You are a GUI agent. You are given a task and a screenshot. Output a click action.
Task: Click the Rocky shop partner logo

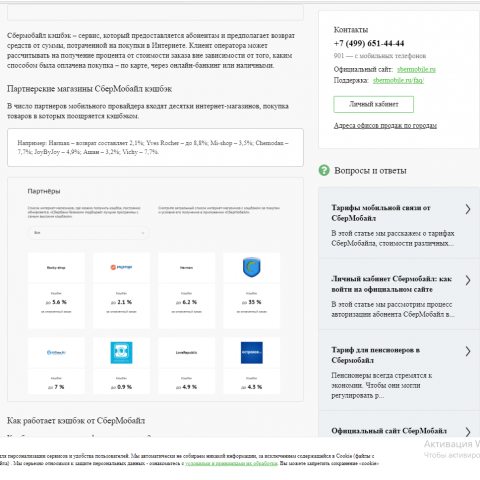(56, 268)
